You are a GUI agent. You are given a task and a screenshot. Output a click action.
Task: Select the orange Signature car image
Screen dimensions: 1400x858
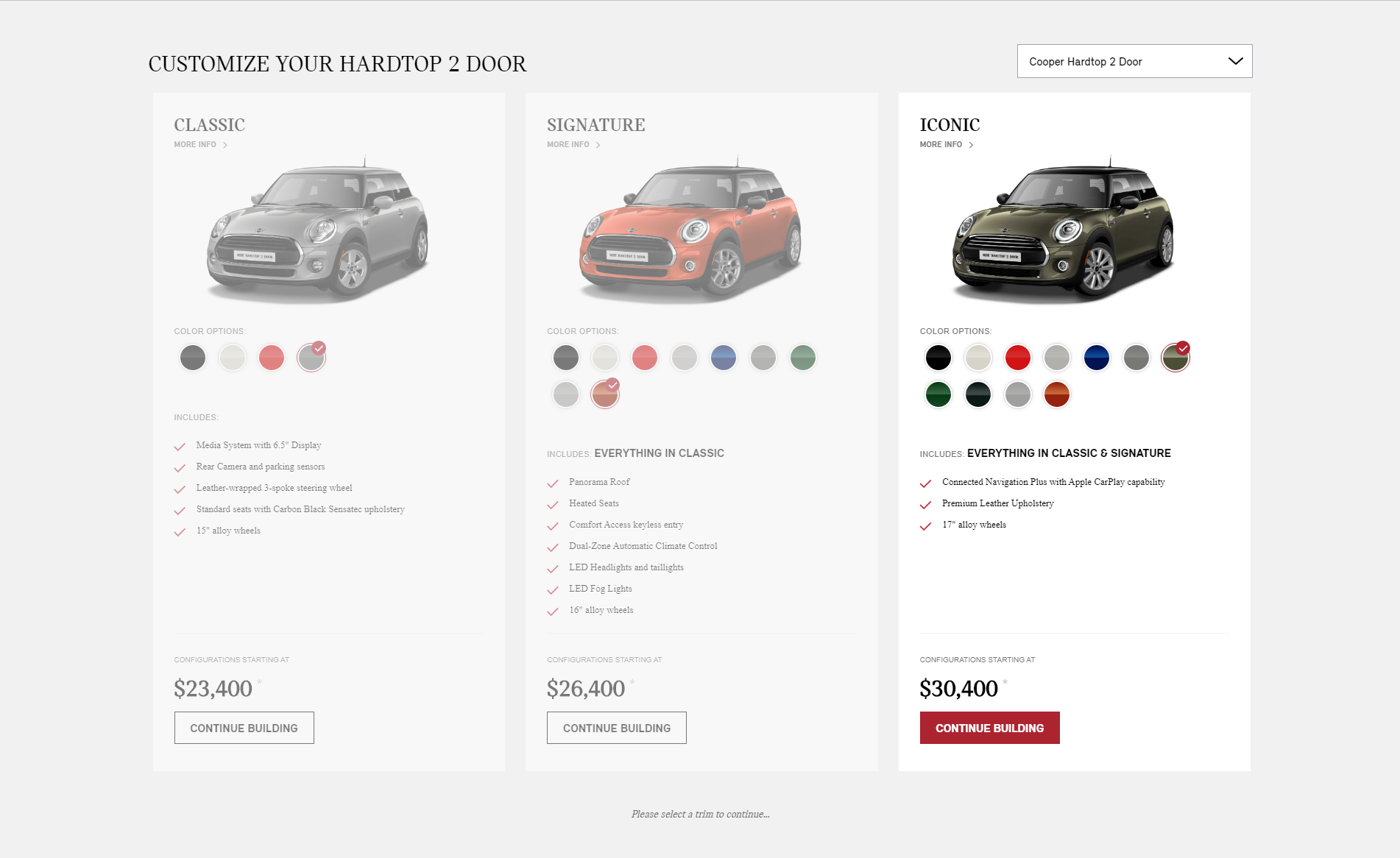[x=690, y=230]
